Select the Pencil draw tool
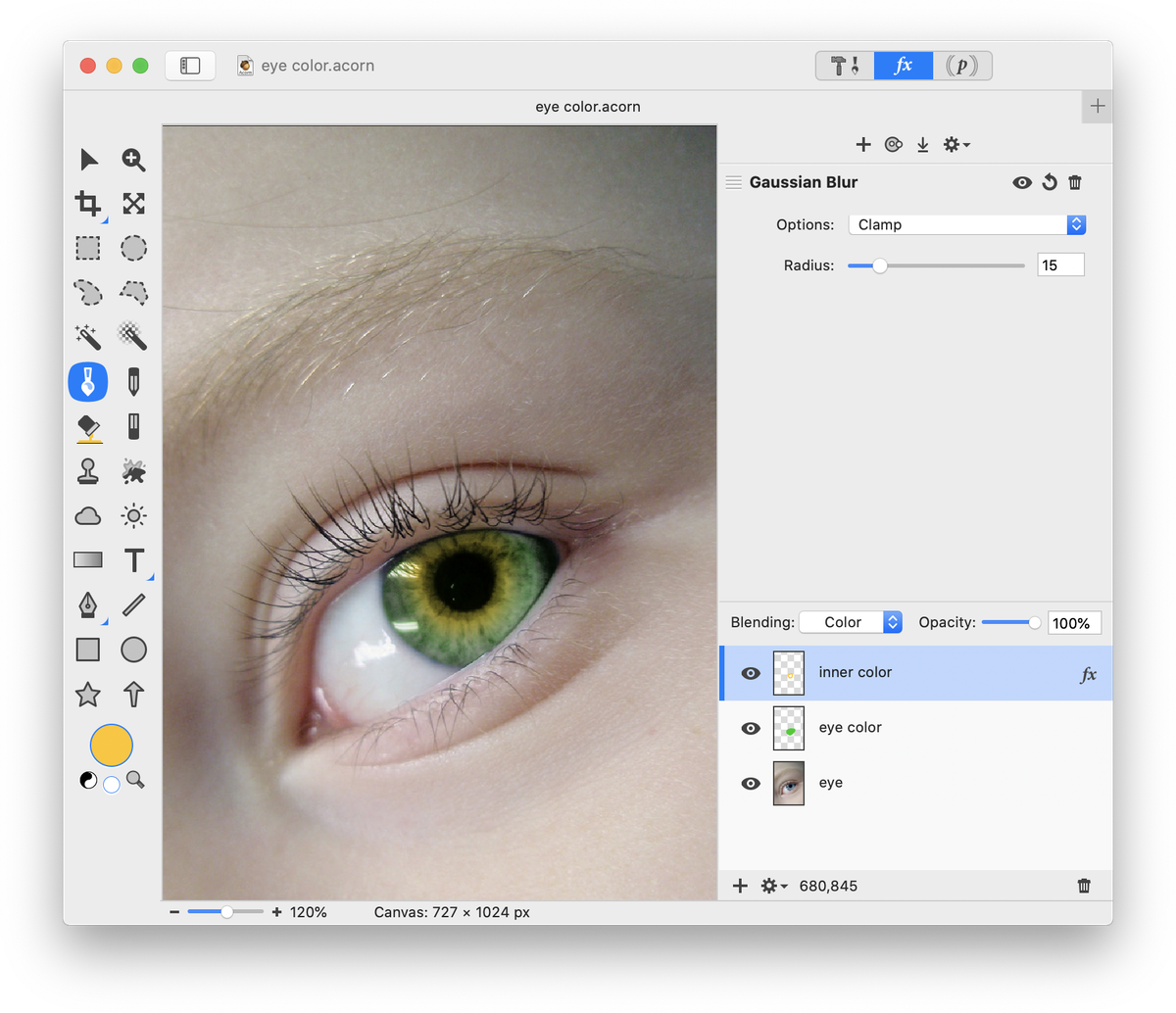This screenshot has height=1013, width=1176. click(133, 382)
